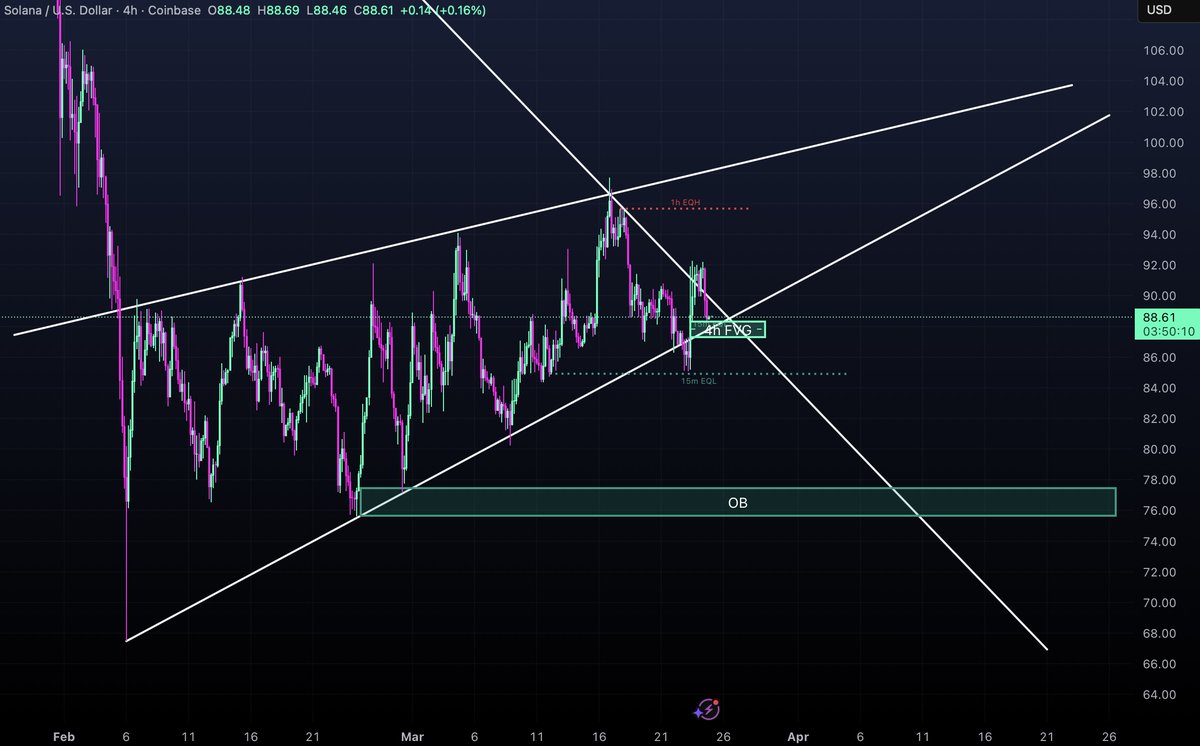This screenshot has width=1200, height=746.
Task: Open the USD currency selector
Action: tap(1159, 11)
